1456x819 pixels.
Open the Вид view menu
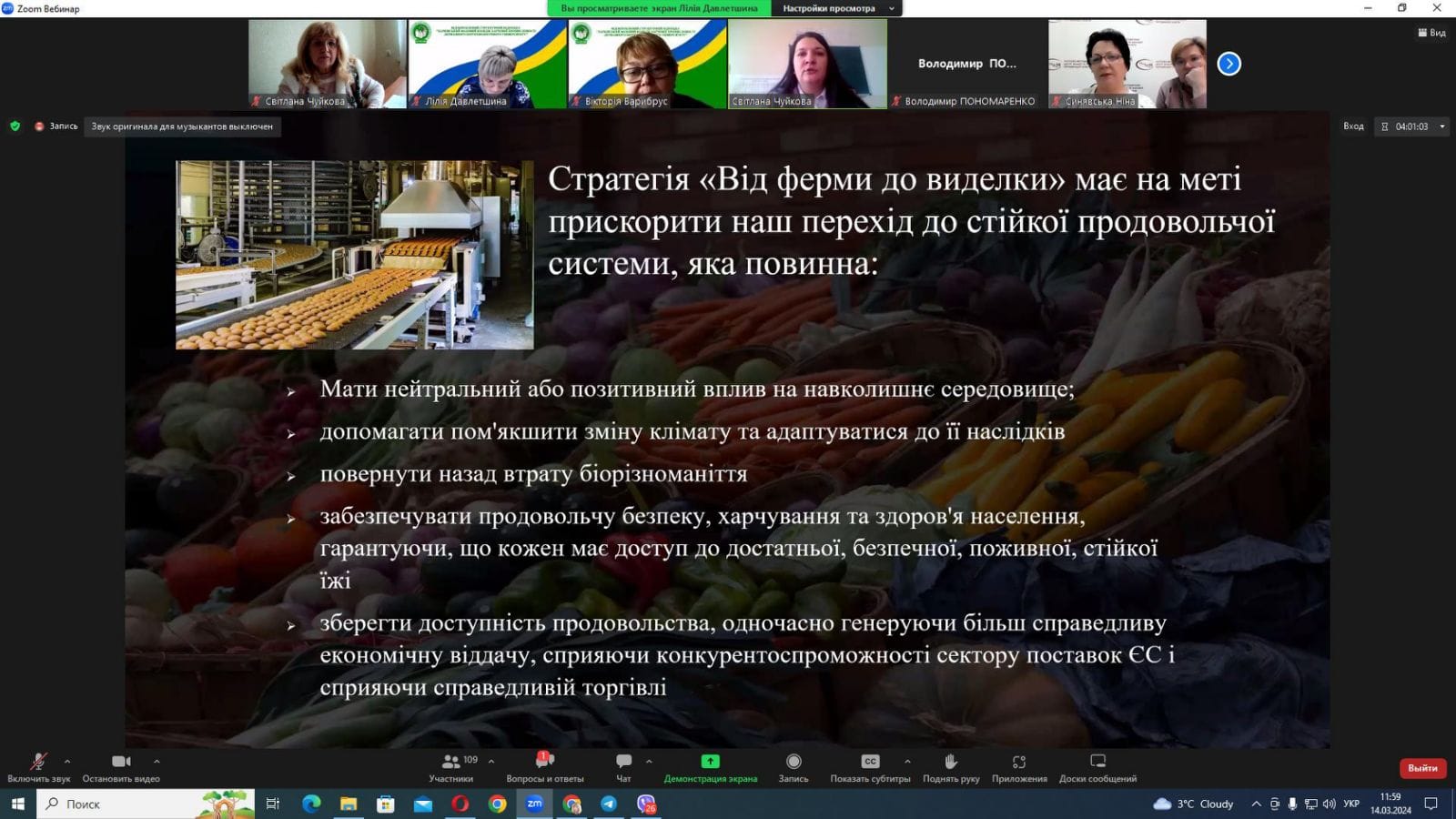click(x=1431, y=33)
